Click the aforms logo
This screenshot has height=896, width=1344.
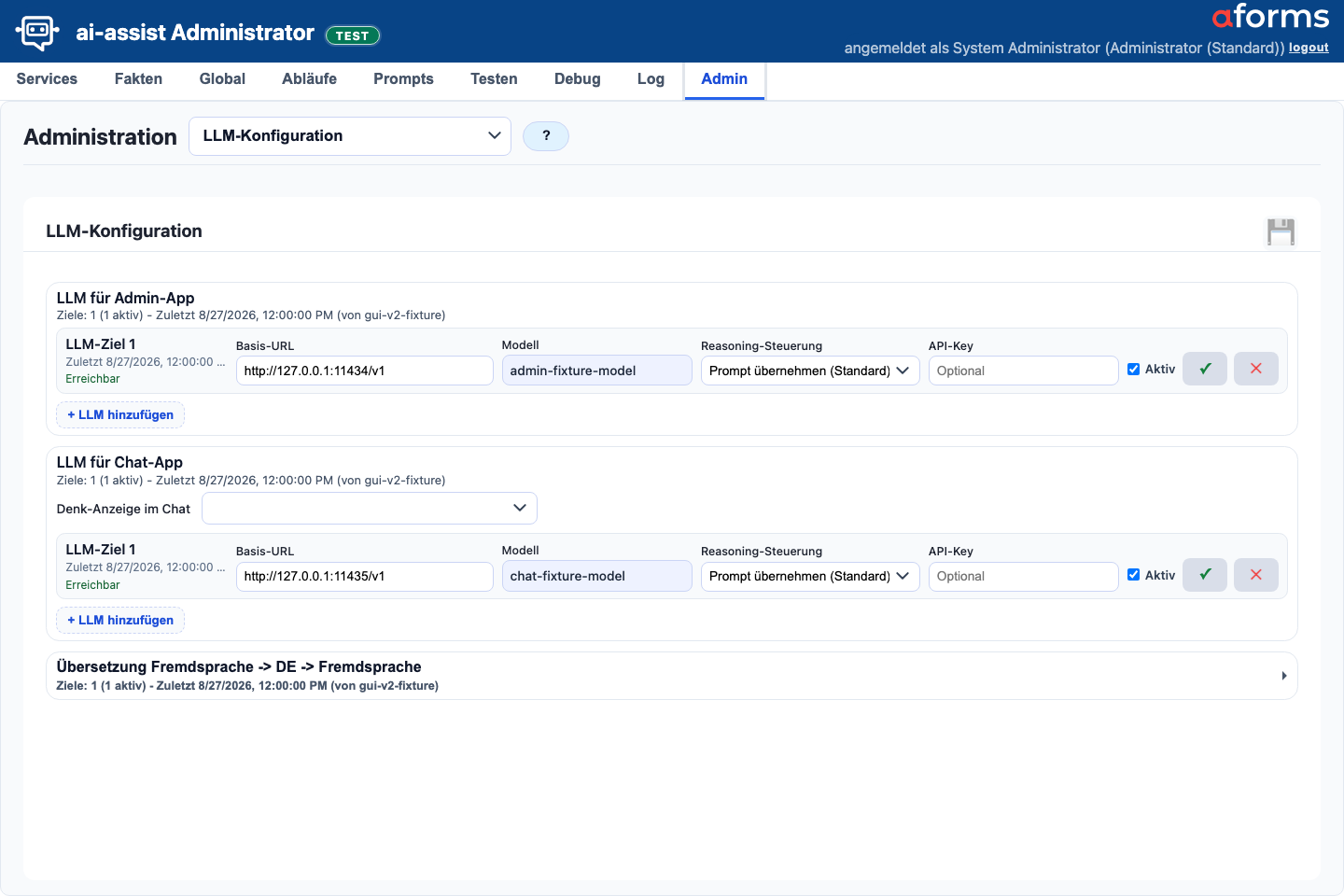tap(1270, 17)
